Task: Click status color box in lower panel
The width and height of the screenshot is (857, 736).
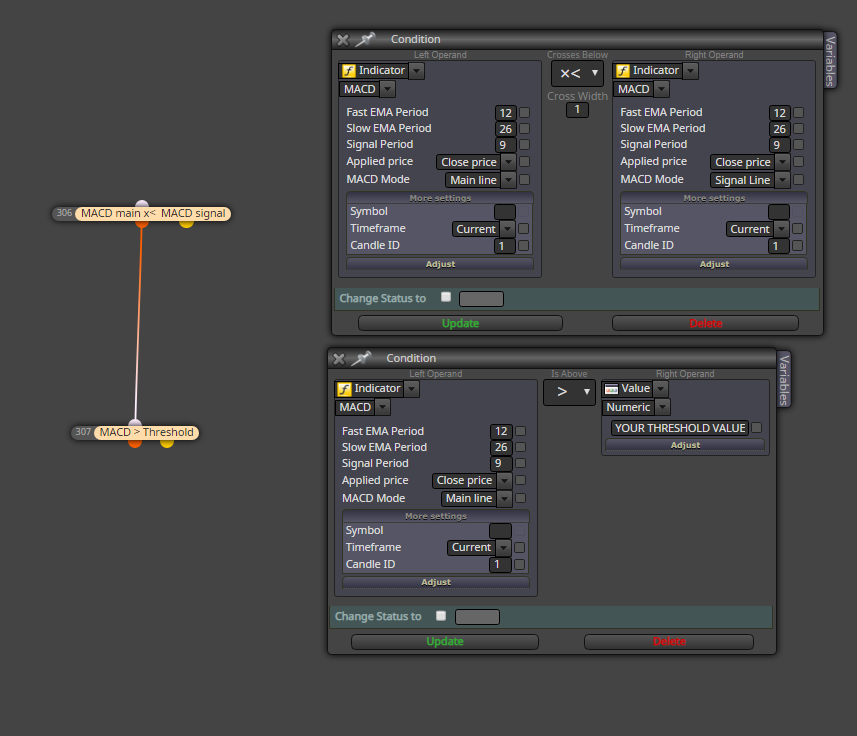Action: [x=477, y=617]
